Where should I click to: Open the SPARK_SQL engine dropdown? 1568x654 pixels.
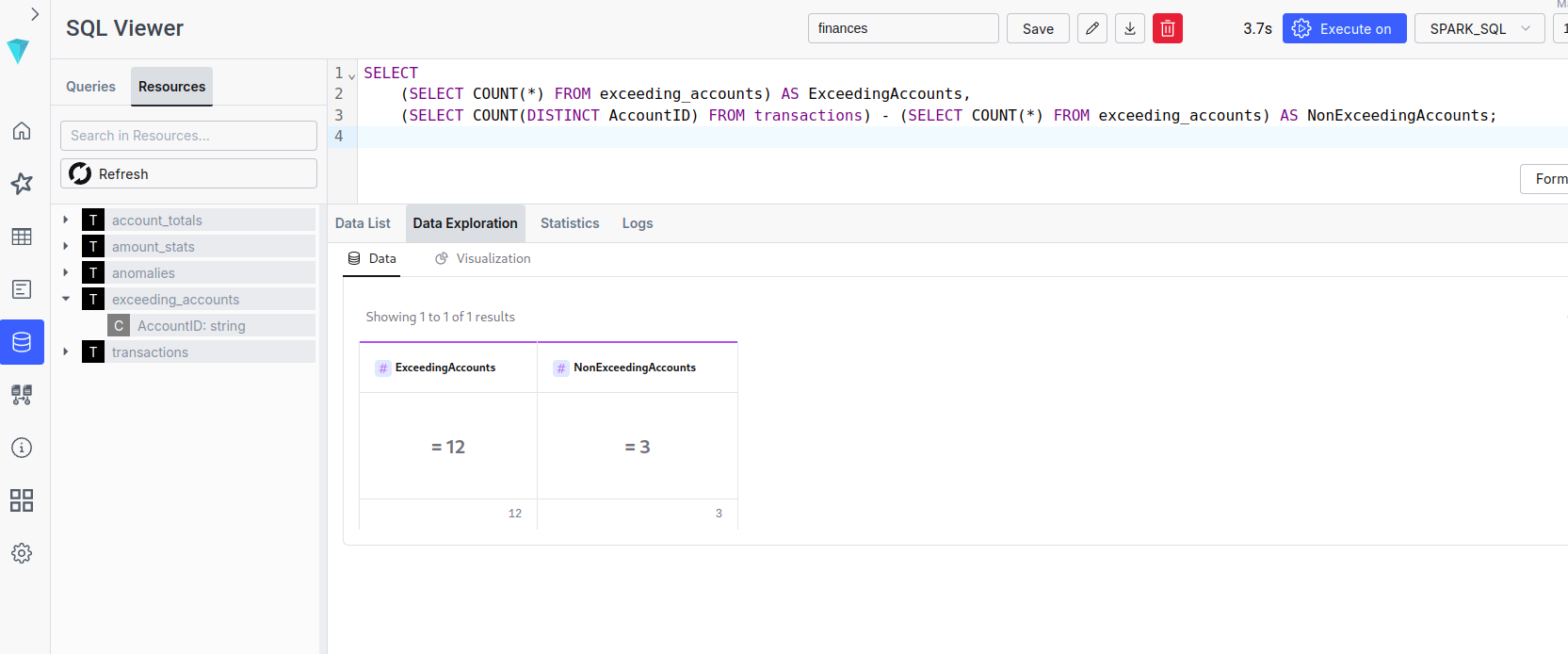[1479, 28]
